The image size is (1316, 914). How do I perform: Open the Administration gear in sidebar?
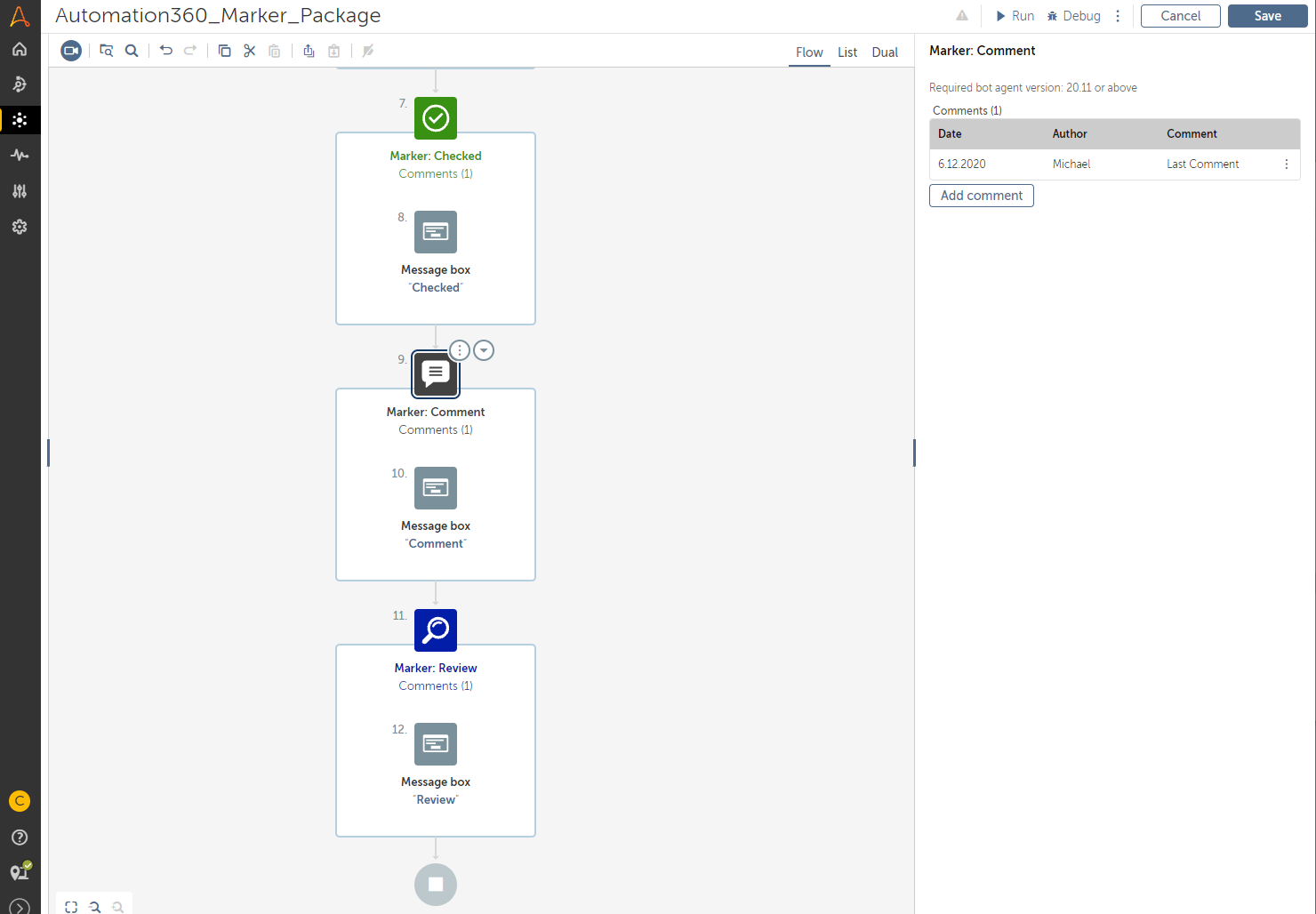click(20, 227)
